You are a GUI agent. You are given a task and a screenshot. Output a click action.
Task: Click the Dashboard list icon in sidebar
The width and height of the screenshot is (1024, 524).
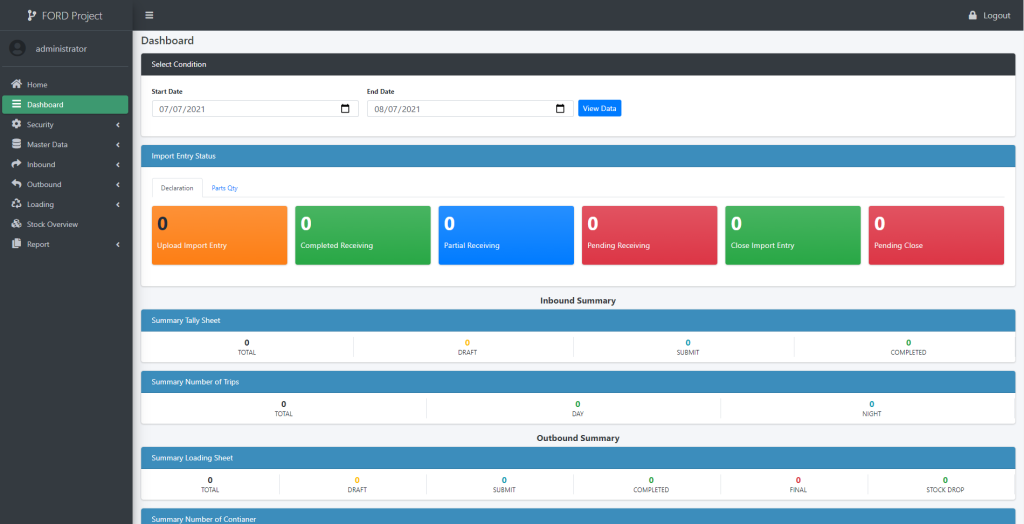coord(16,105)
